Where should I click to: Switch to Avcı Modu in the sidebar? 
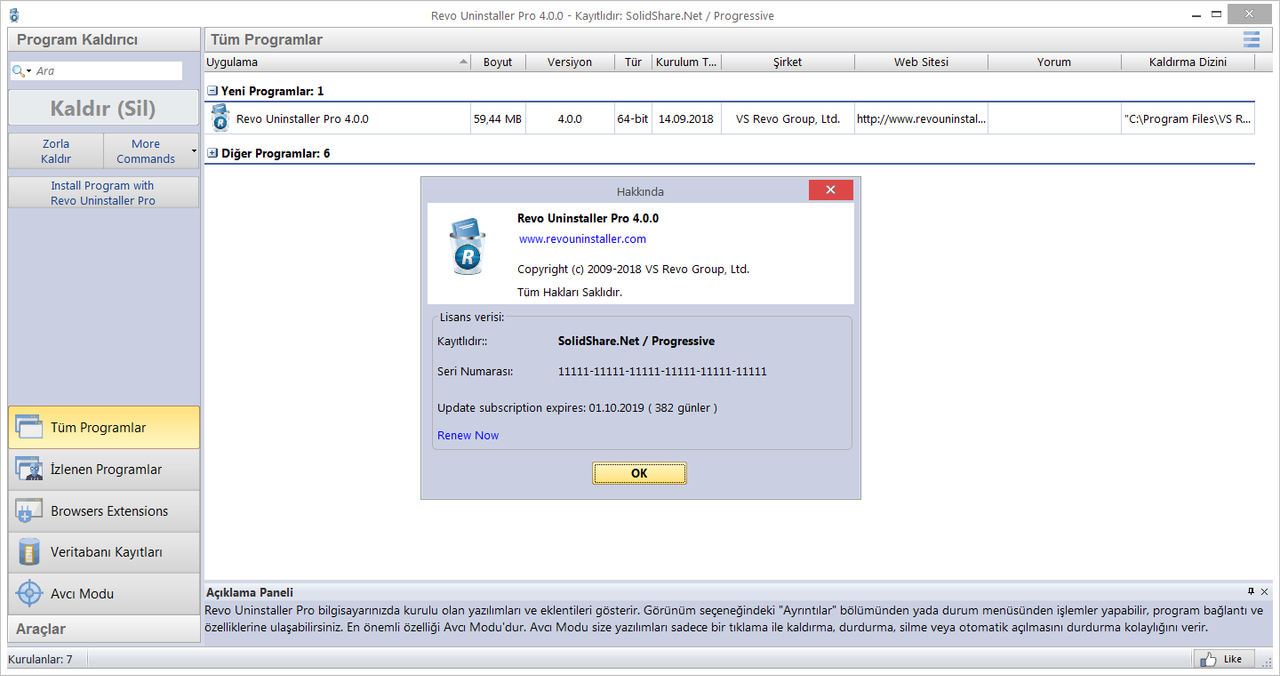(x=103, y=593)
